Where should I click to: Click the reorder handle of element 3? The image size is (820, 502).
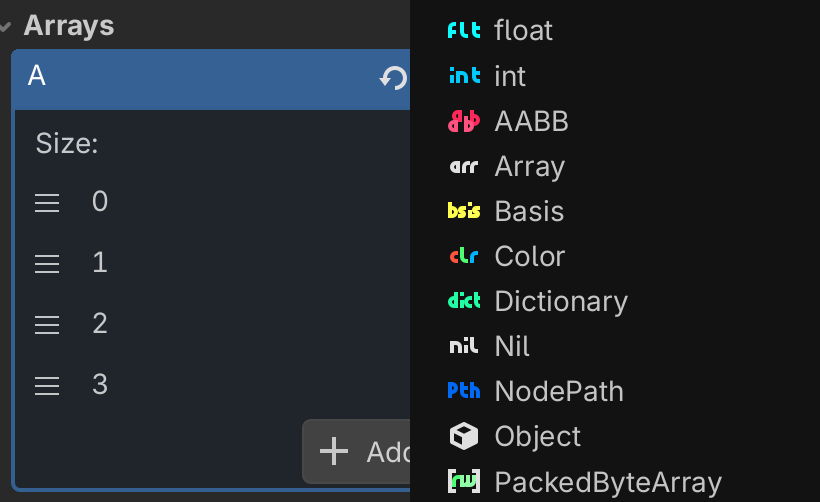[x=48, y=385]
